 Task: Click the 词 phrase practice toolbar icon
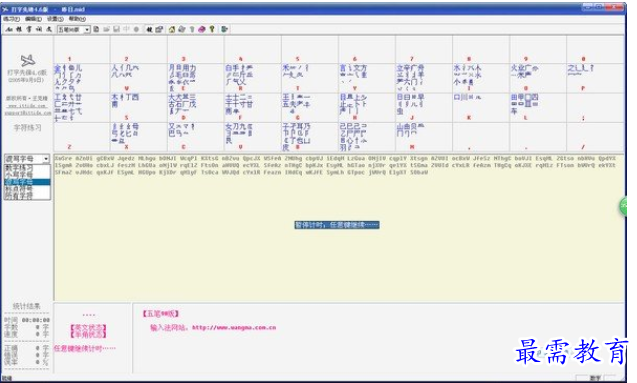click(39, 29)
